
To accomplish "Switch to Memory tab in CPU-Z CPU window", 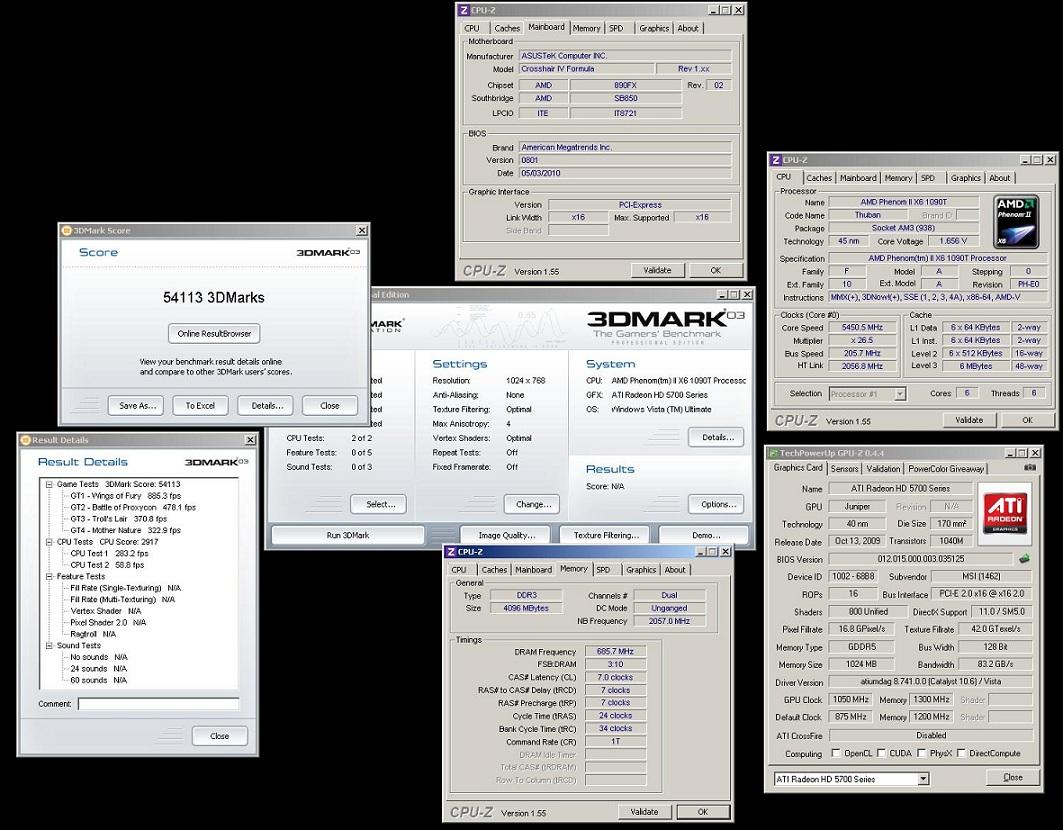I will 898,178.
